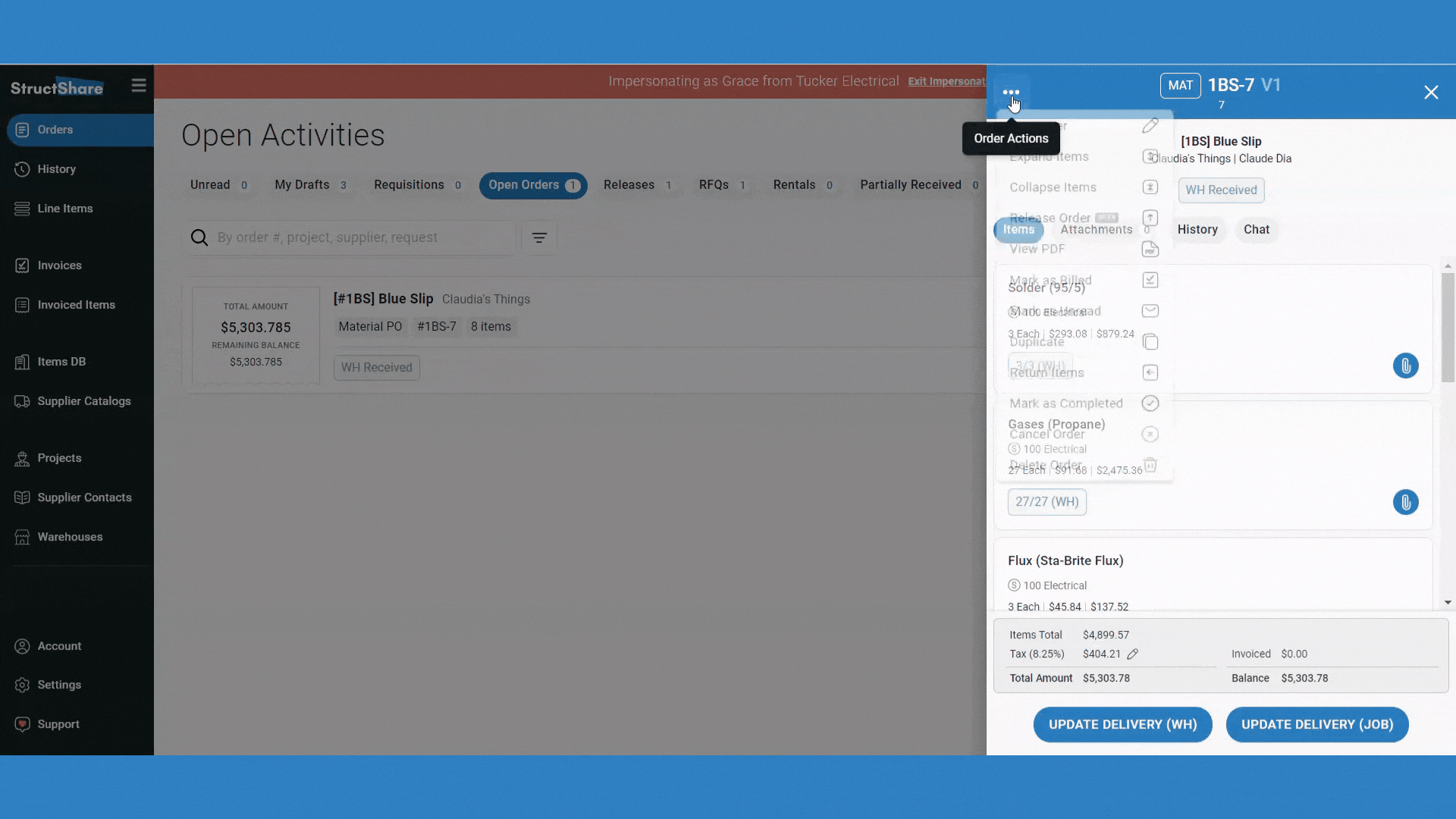
Task: Click UPDATE DELIVERY (WH) button
Action: coord(1123,724)
